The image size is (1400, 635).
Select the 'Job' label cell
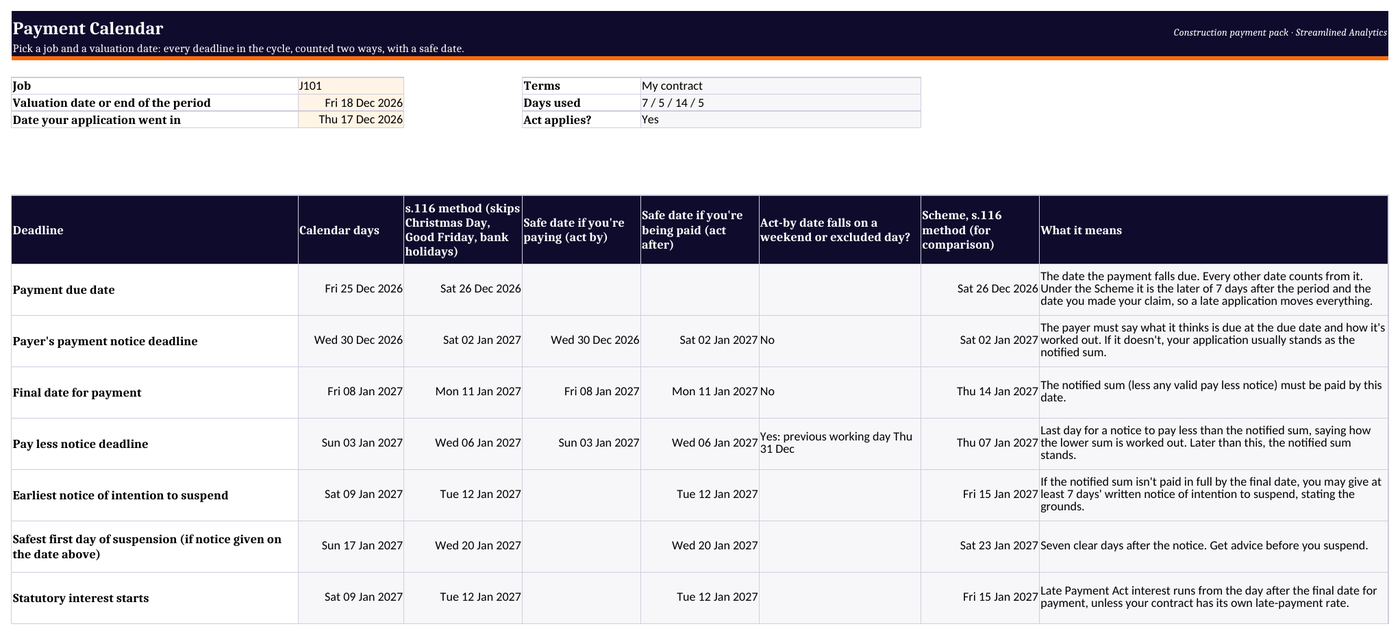click(155, 86)
